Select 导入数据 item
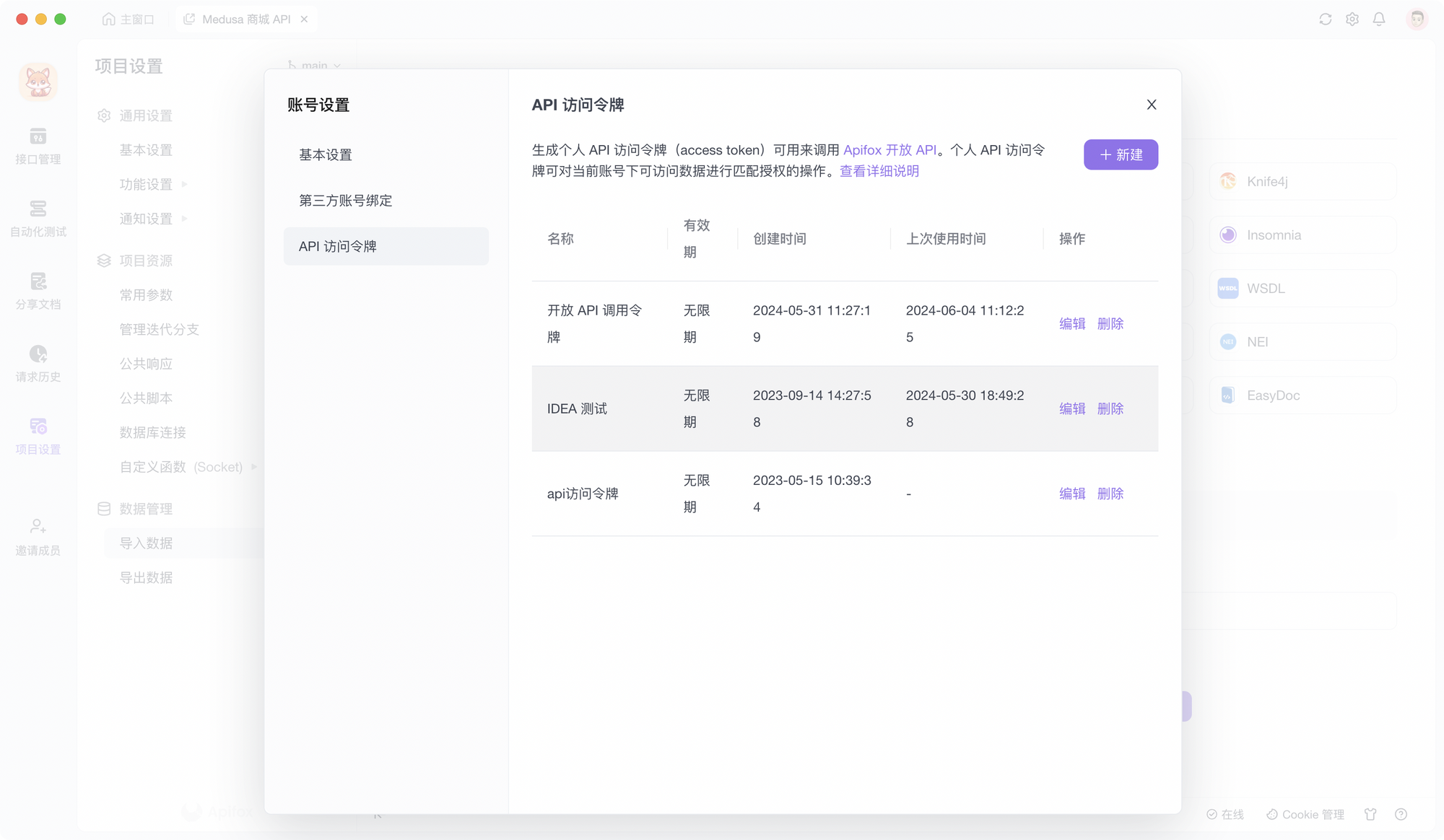The height and width of the screenshot is (840, 1444). [184, 543]
